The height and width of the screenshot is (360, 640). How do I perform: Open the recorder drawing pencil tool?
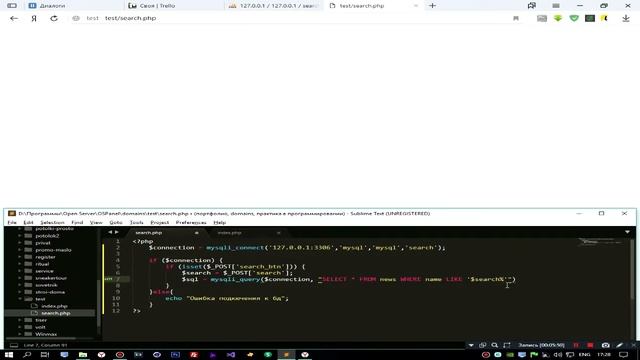[620, 345]
